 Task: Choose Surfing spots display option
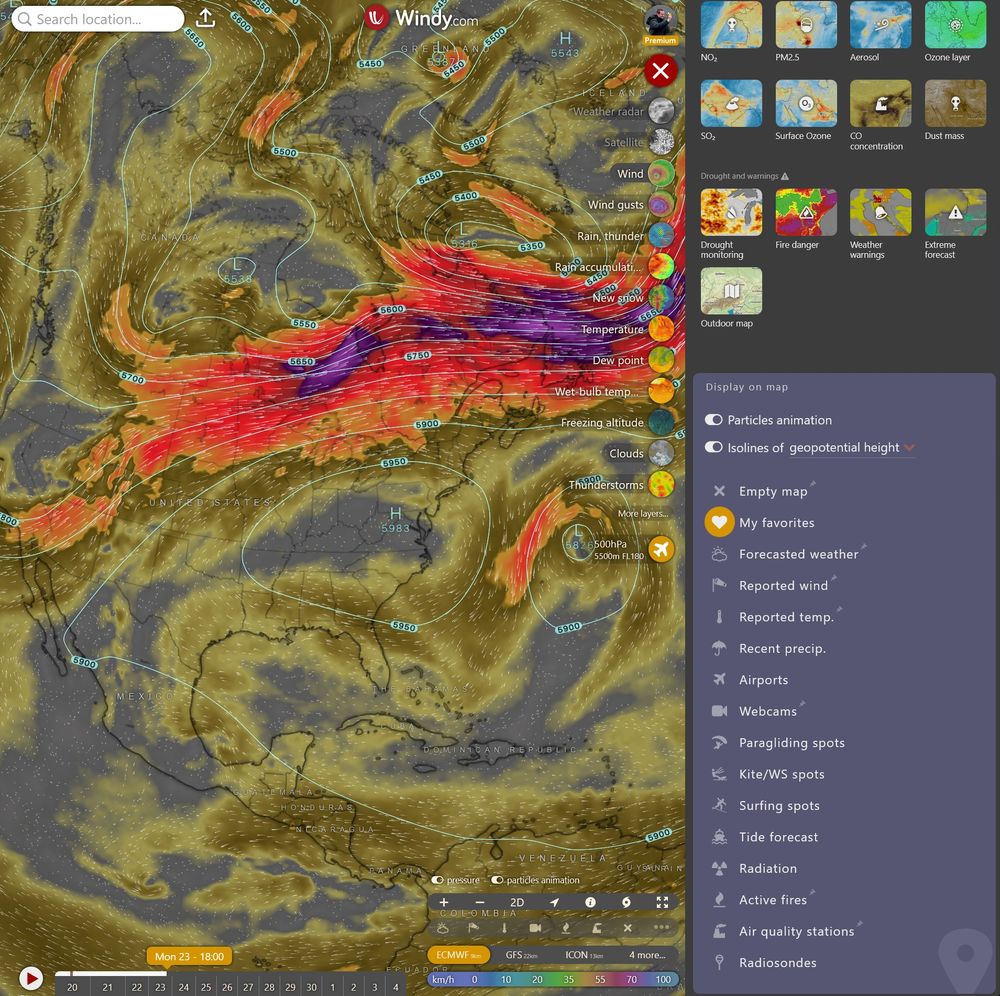[x=779, y=805]
